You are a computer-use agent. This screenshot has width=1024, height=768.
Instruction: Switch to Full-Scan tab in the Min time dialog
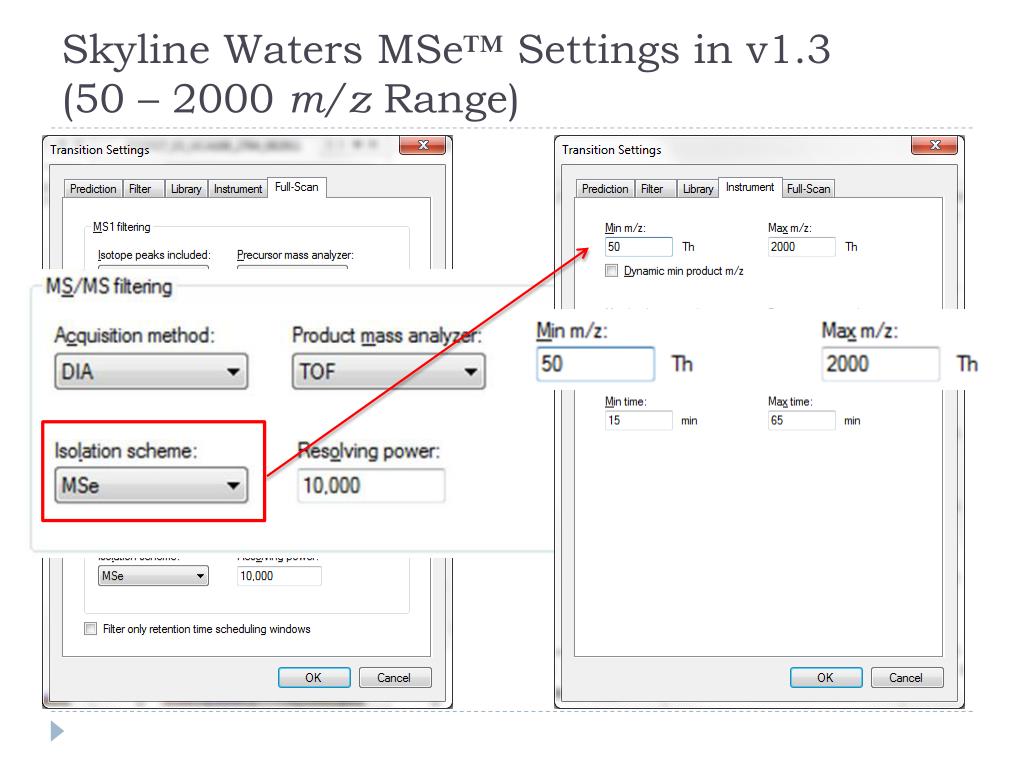point(808,189)
